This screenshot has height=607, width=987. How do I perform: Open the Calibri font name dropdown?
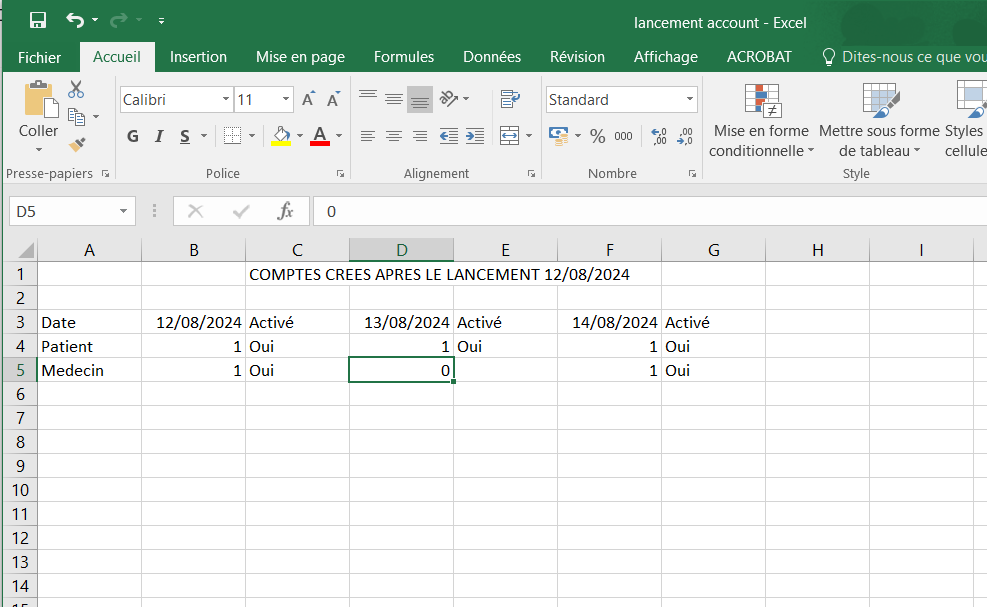(225, 100)
